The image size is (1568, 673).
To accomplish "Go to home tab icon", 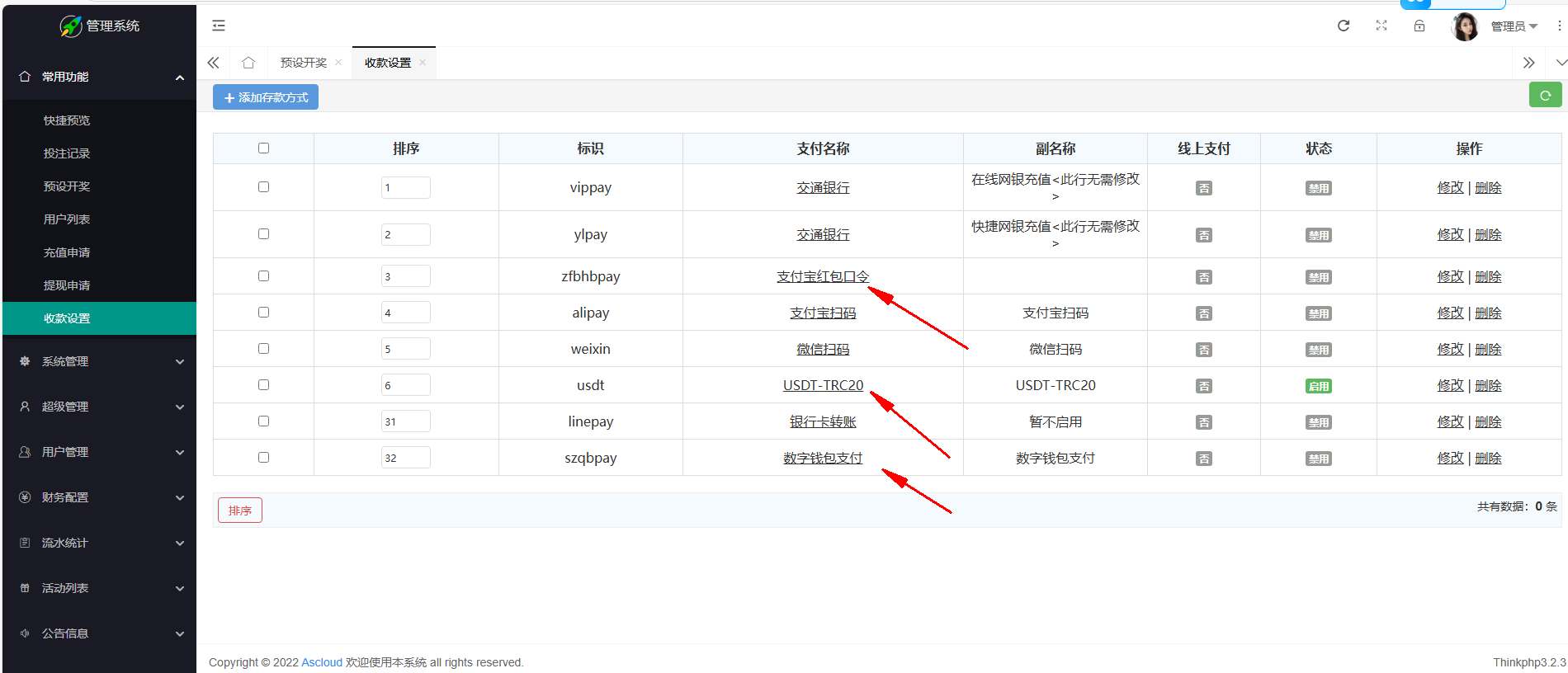I will tap(248, 63).
